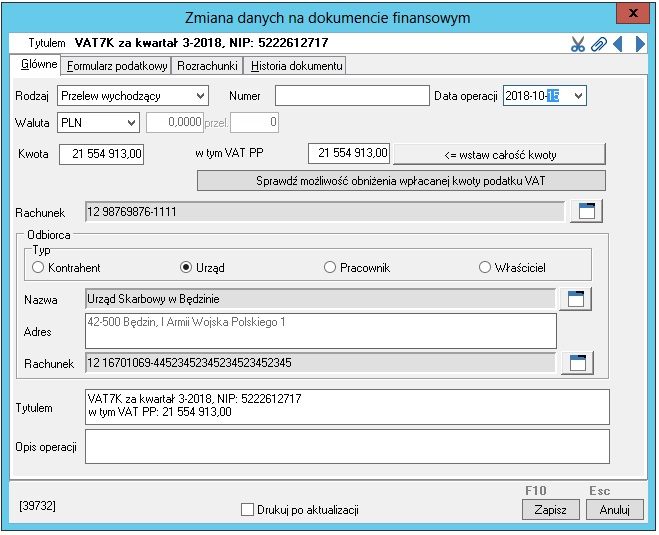
Task: Click the Numer input field
Action: point(351,96)
